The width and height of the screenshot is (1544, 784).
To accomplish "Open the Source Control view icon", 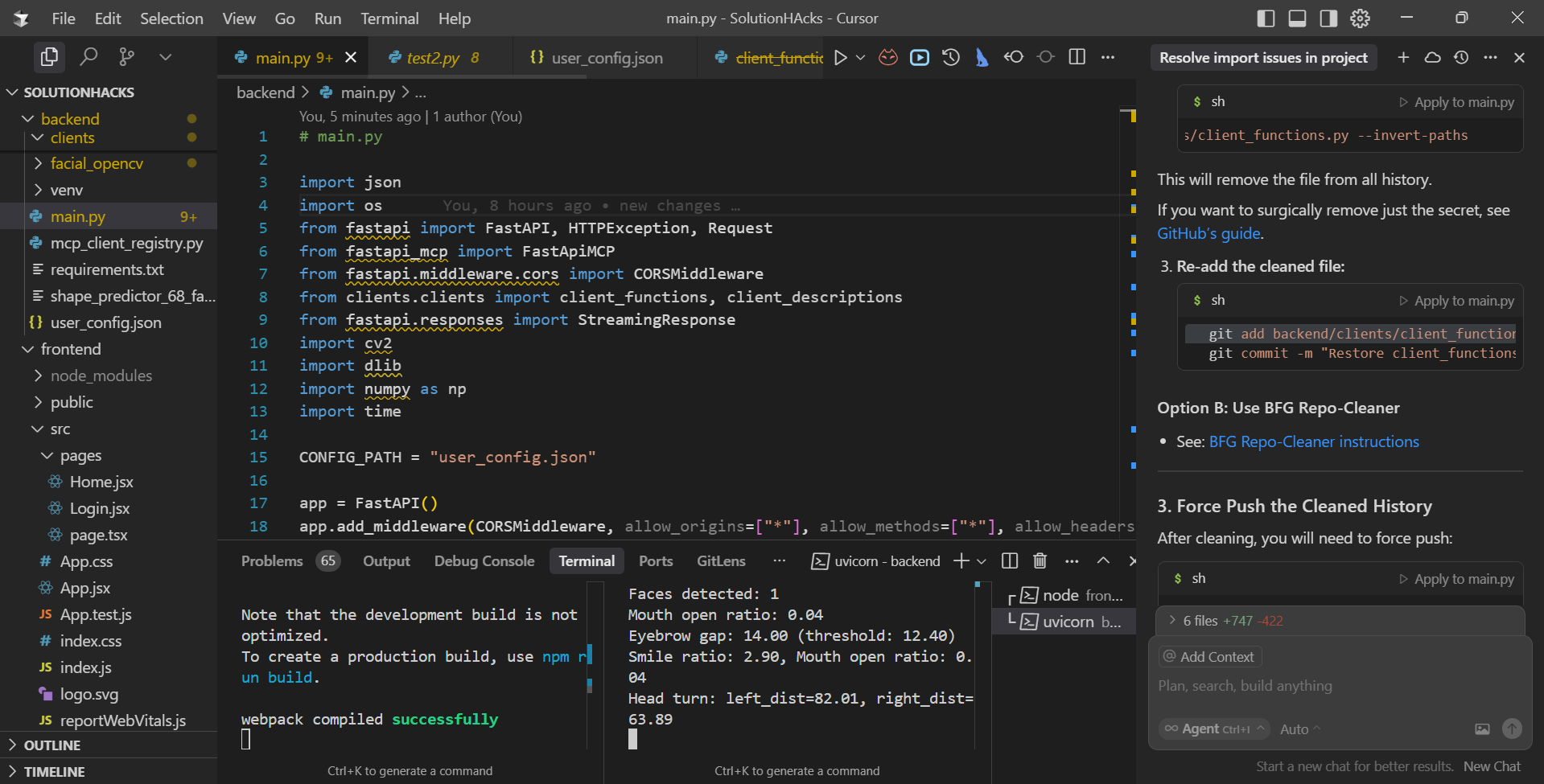I will [126, 56].
